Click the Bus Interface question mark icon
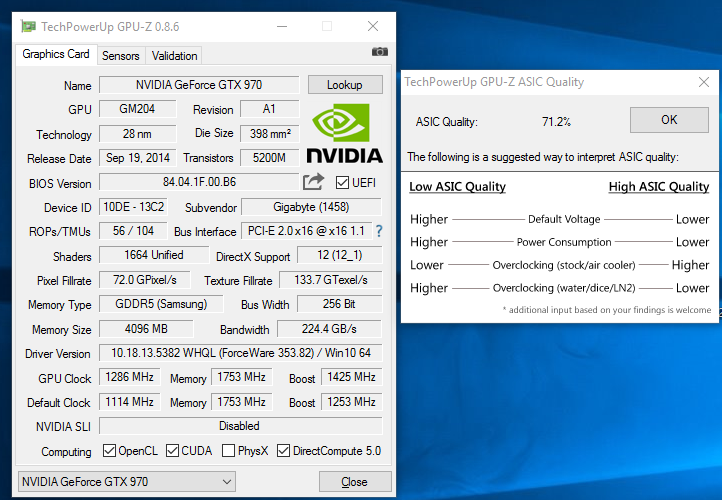Viewport: 722px width, 500px height. tap(379, 231)
